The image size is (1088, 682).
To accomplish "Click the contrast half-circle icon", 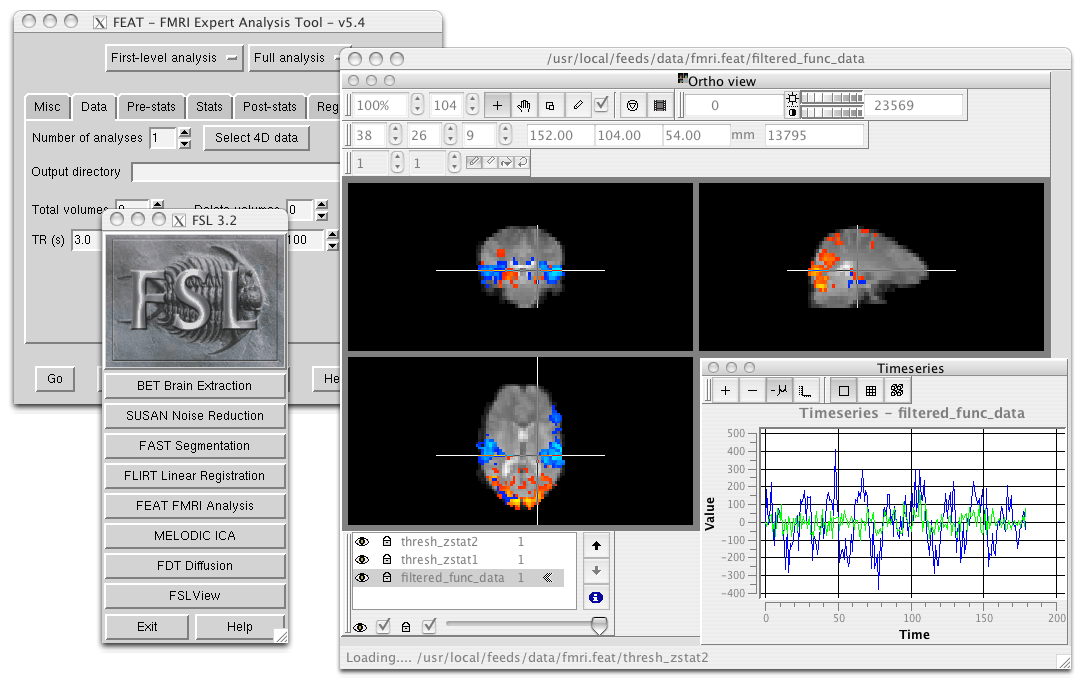I will click(792, 112).
